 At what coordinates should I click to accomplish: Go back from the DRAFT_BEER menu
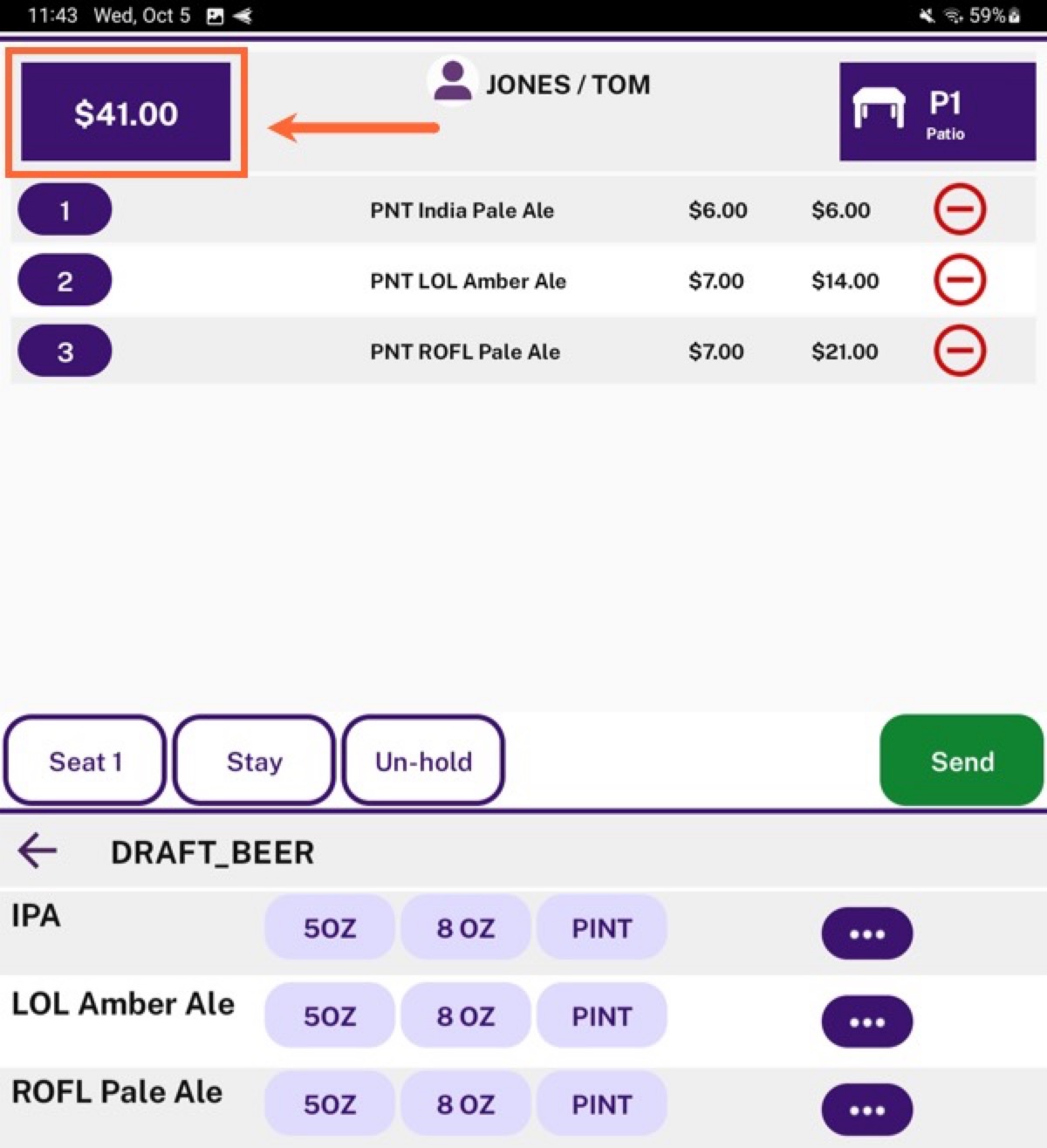[38, 851]
